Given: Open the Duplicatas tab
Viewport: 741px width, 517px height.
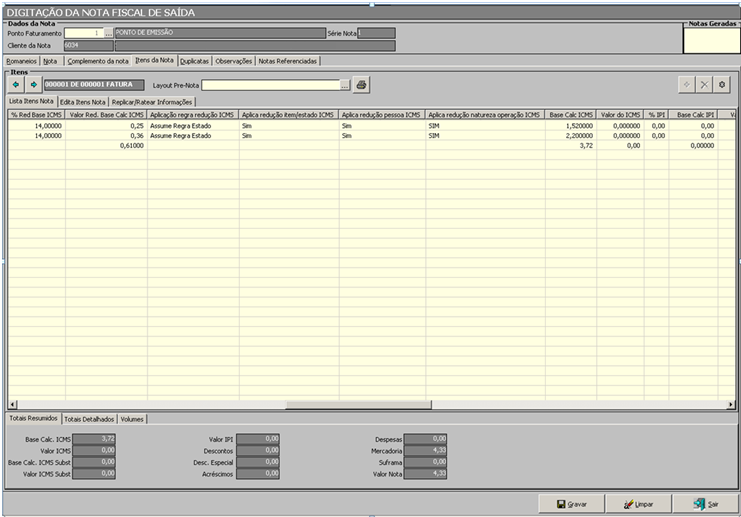Looking at the screenshot, I should click(194, 61).
